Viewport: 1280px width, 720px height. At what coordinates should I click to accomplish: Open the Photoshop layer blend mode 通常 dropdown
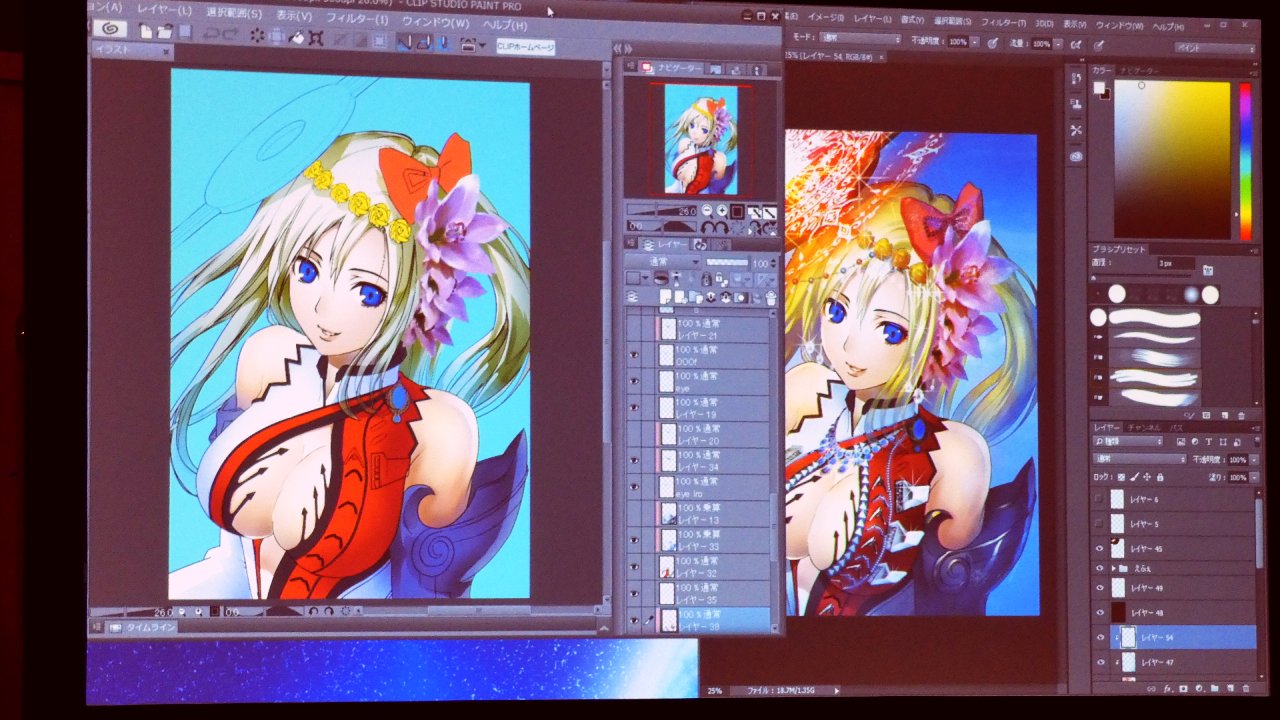pyautogui.click(x=1139, y=459)
